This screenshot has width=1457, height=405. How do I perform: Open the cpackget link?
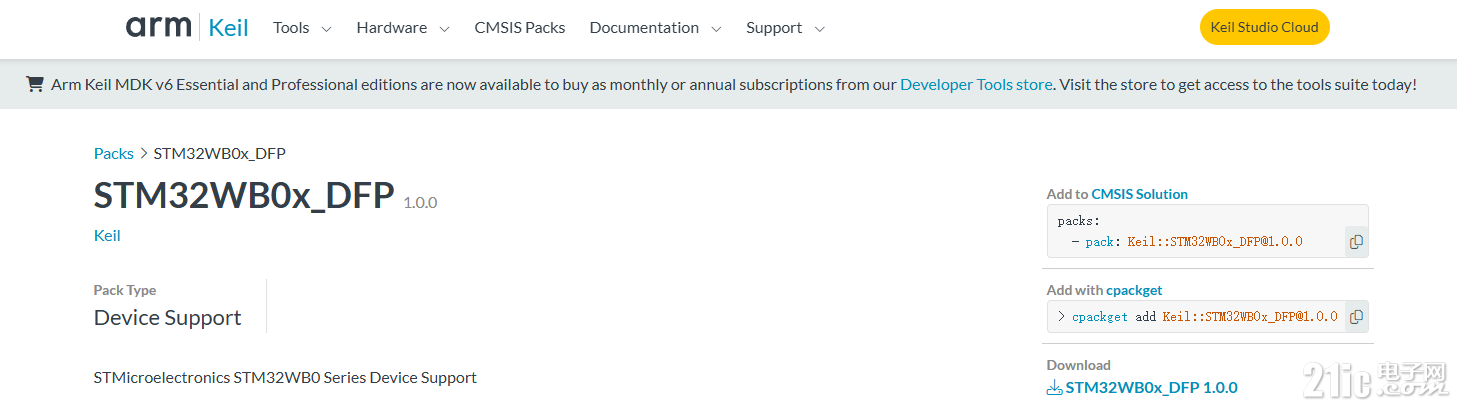coord(1134,290)
